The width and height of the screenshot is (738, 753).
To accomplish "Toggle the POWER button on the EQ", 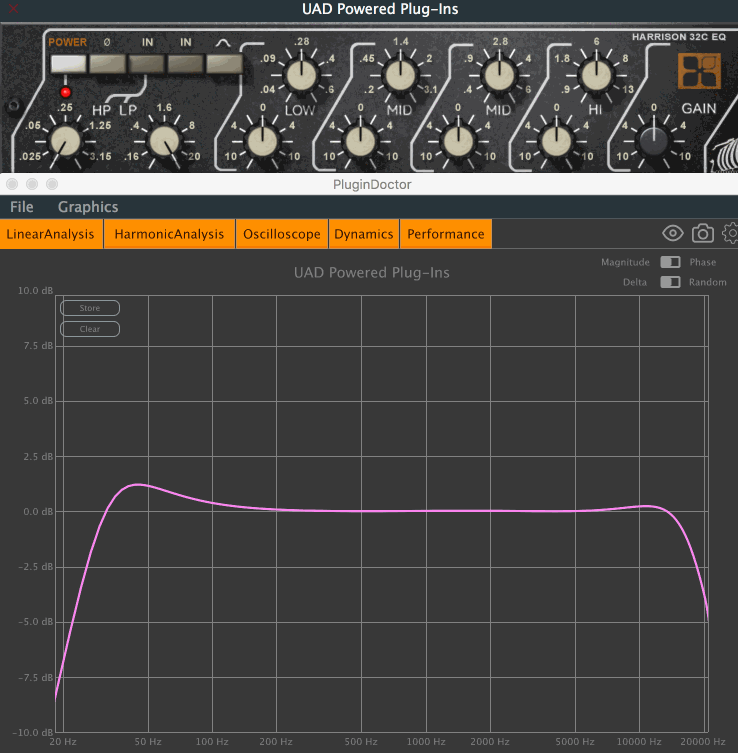I will coord(68,63).
